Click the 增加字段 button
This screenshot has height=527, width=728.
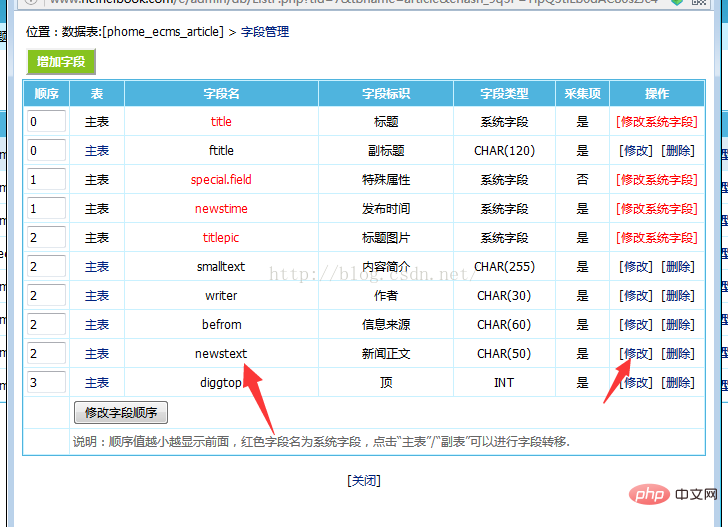coord(61,62)
